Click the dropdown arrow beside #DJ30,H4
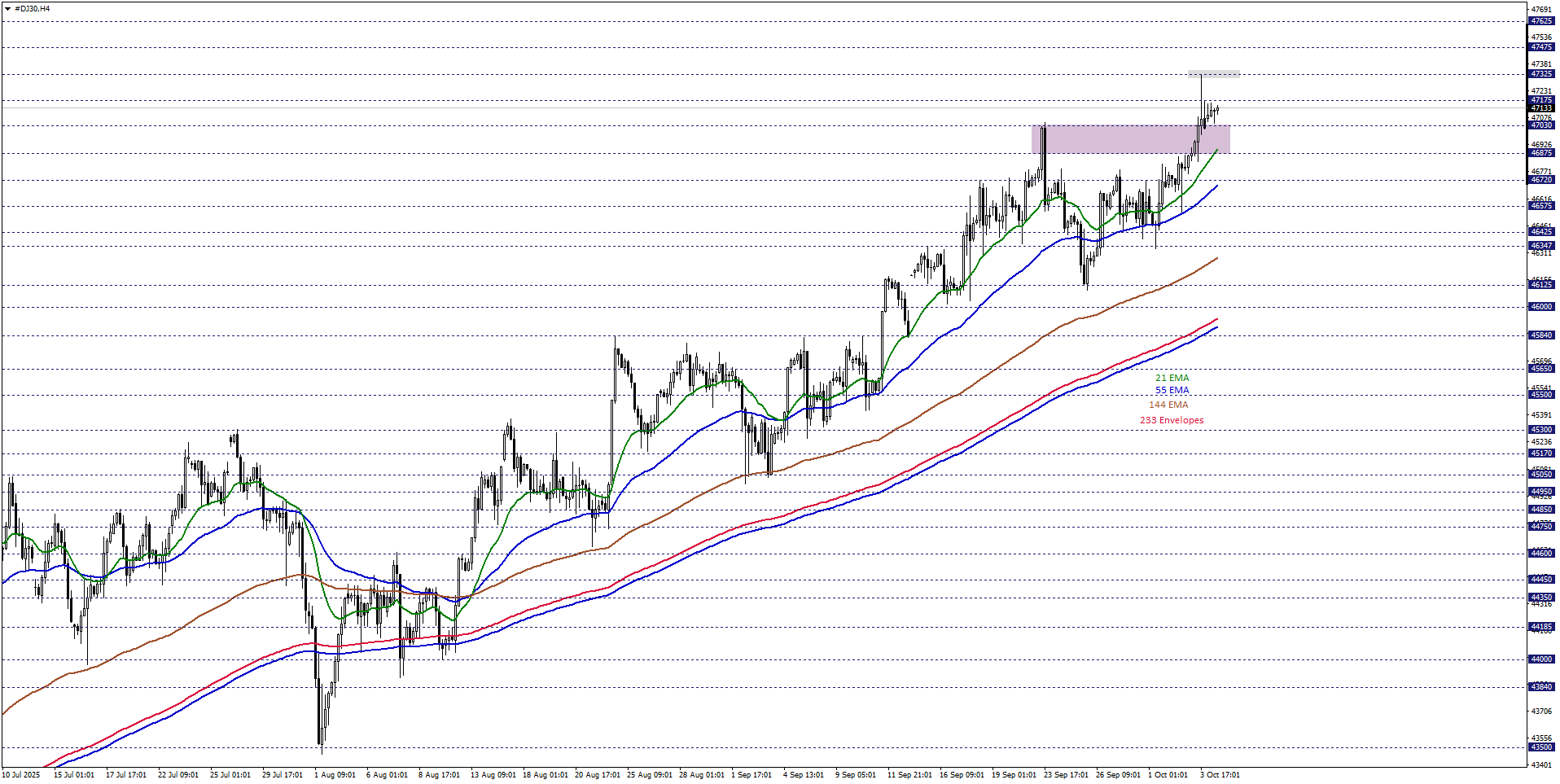The image size is (1560, 784). click(7, 9)
